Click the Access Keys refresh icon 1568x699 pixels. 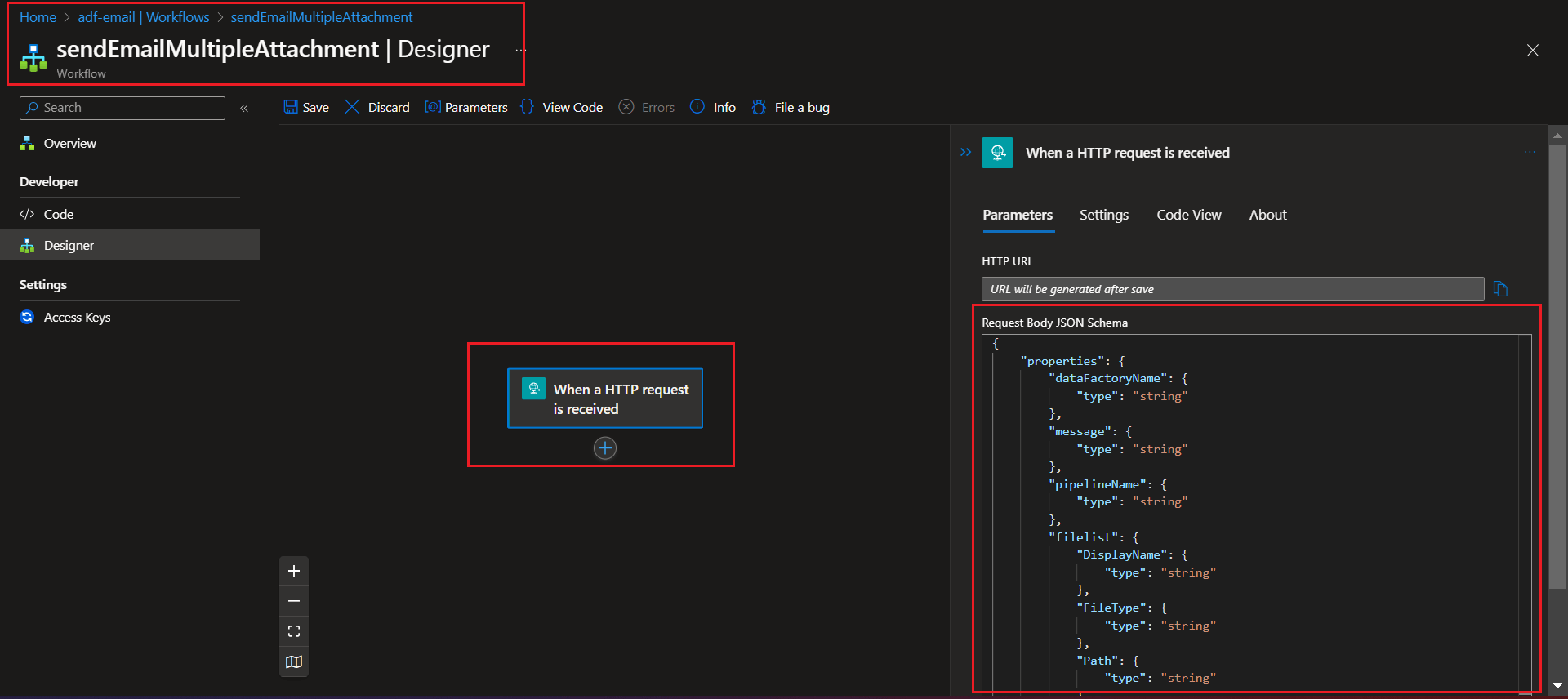point(27,317)
